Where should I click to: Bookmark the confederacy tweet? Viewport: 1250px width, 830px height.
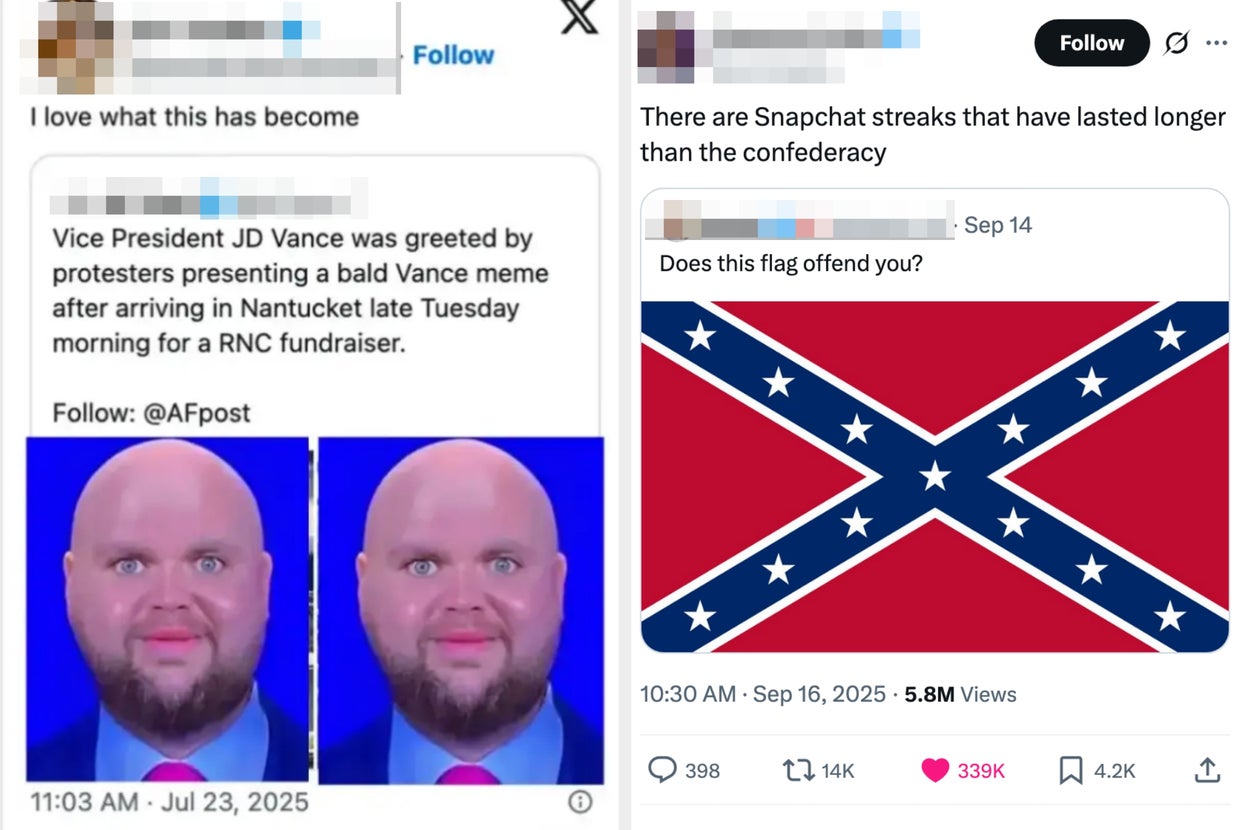pyautogui.click(x=1070, y=770)
